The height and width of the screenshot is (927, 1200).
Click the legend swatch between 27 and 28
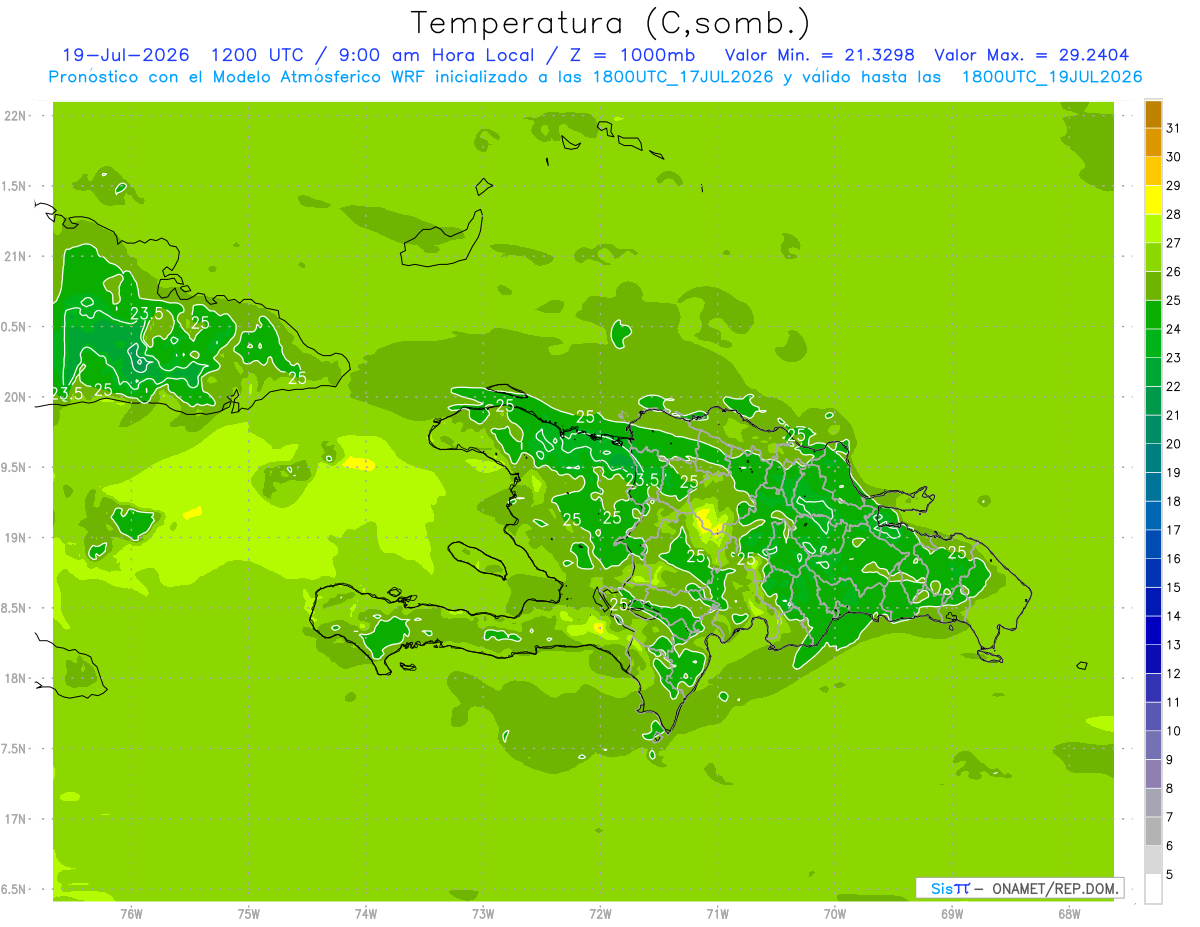(1153, 229)
